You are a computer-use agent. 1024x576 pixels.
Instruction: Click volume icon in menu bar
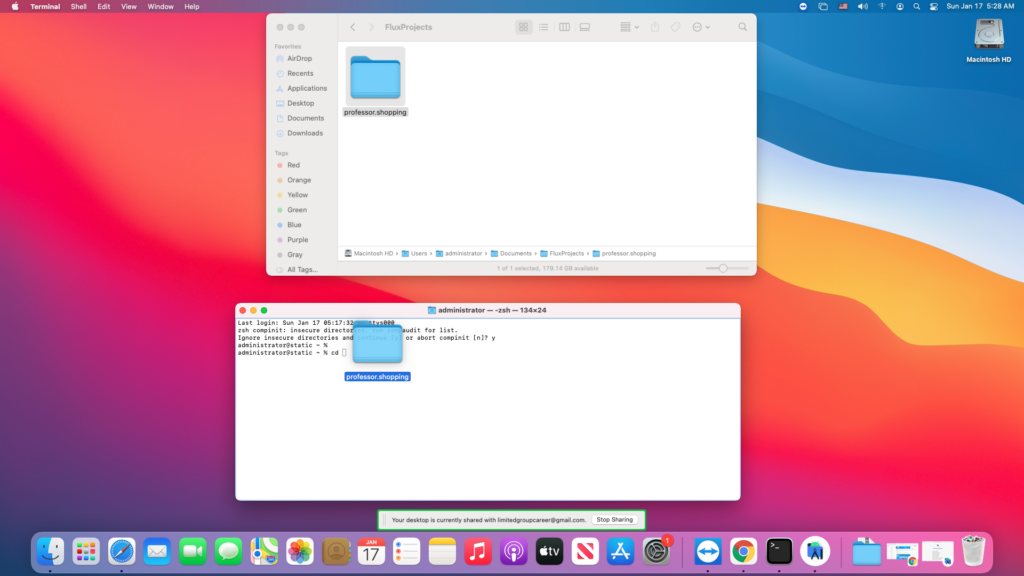click(x=863, y=7)
